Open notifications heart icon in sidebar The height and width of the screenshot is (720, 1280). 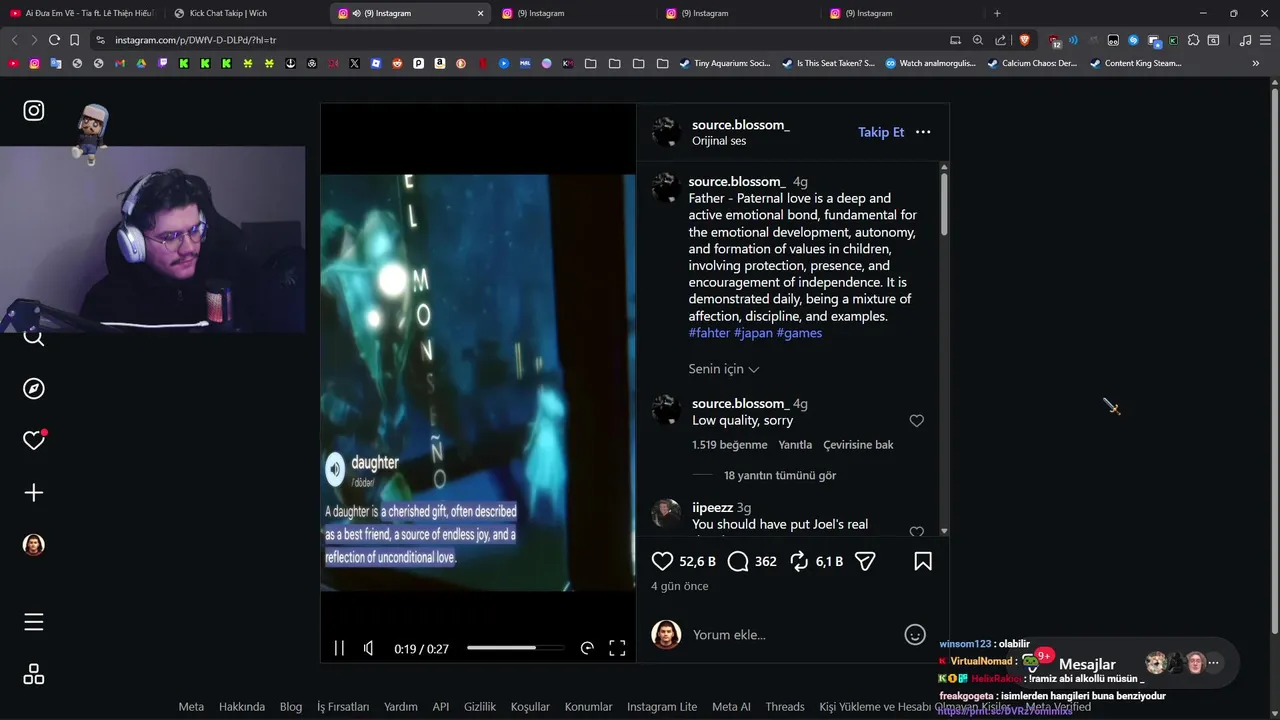[34, 440]
